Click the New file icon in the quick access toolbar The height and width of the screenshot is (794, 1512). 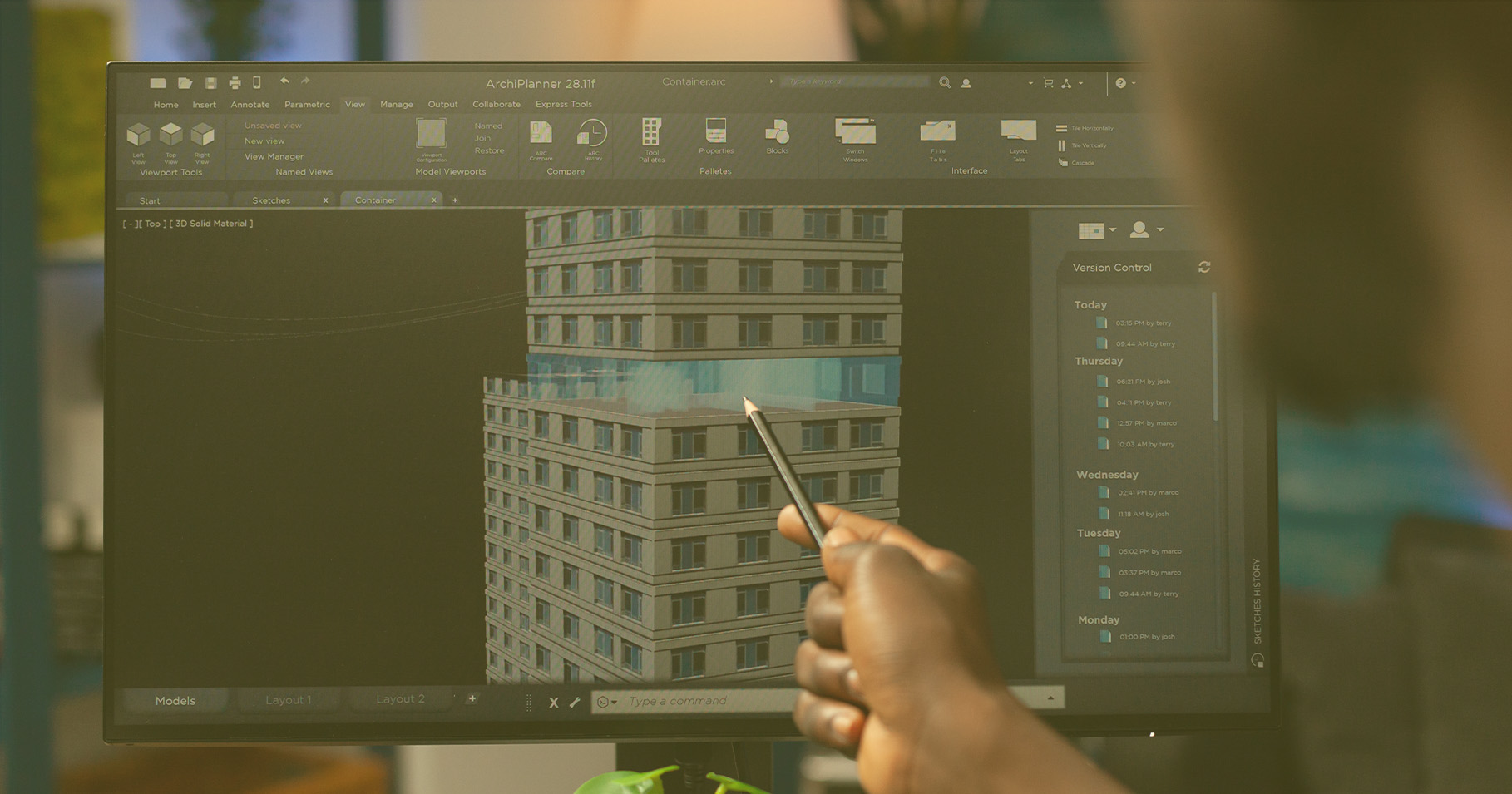point(158,83)
